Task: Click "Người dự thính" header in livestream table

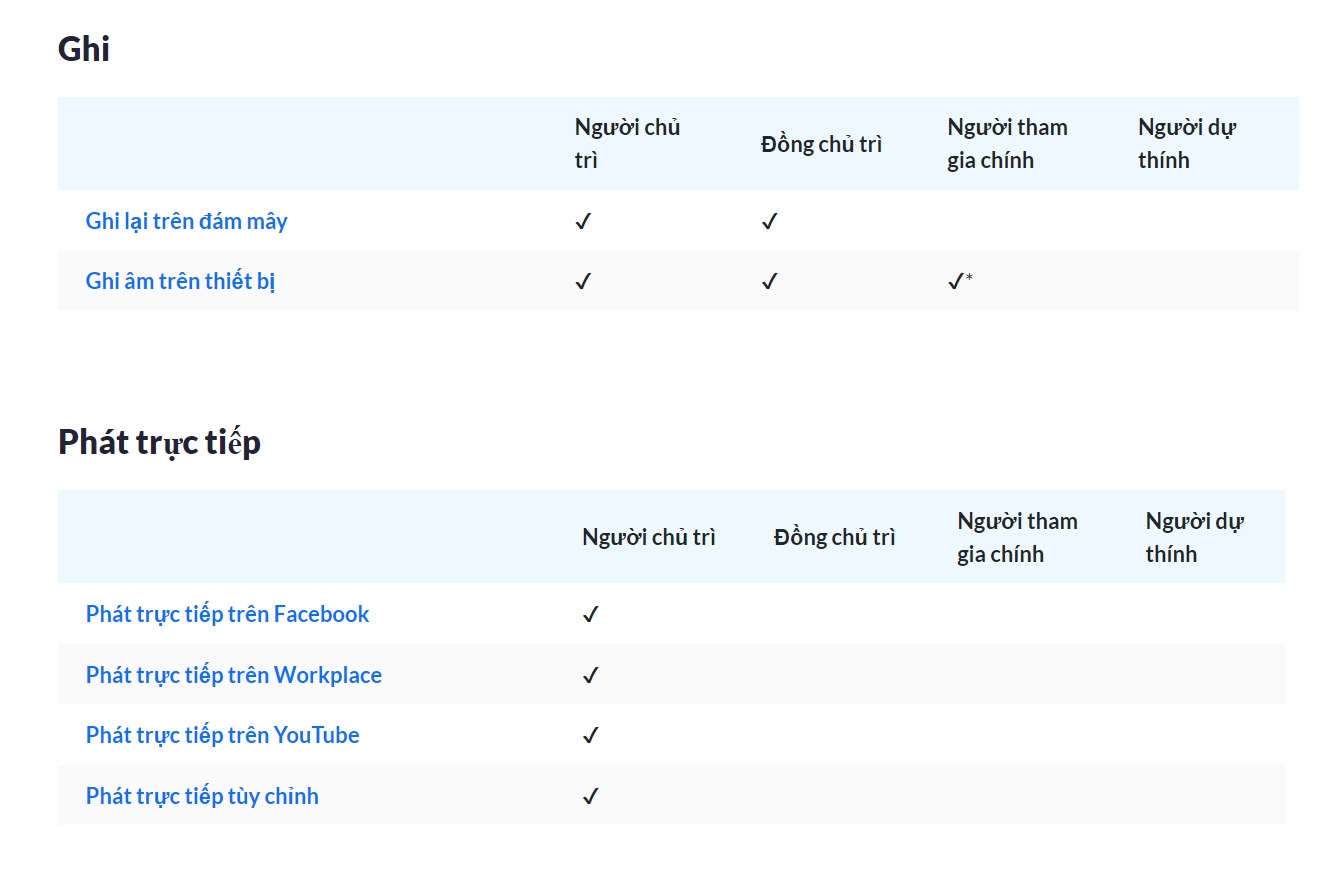Action: [1194, 537]
